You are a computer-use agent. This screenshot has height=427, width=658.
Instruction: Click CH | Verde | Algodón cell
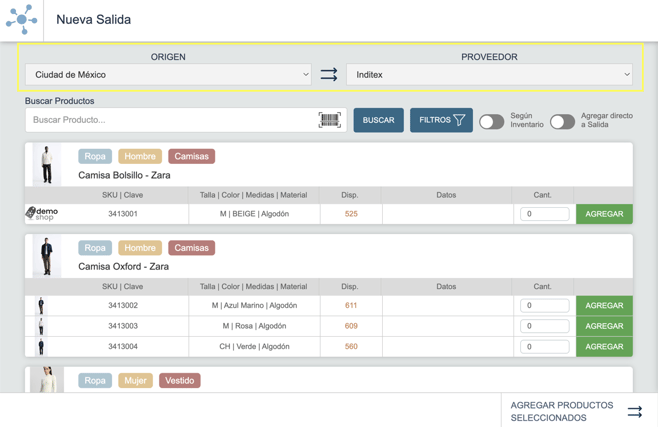(254, 346)
